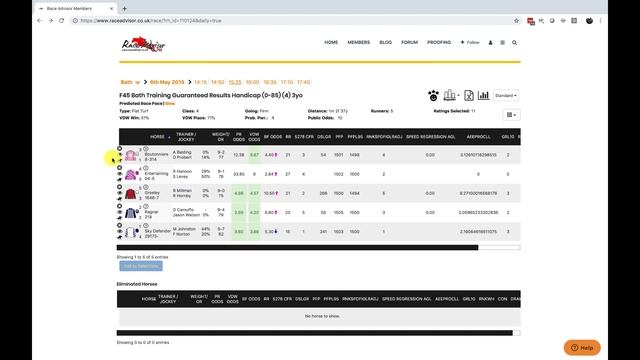This screenshot has height=360, width=640.
Task: Click Boutonniere pink jockey silk thumbnail
Action: tap(131, 155)
